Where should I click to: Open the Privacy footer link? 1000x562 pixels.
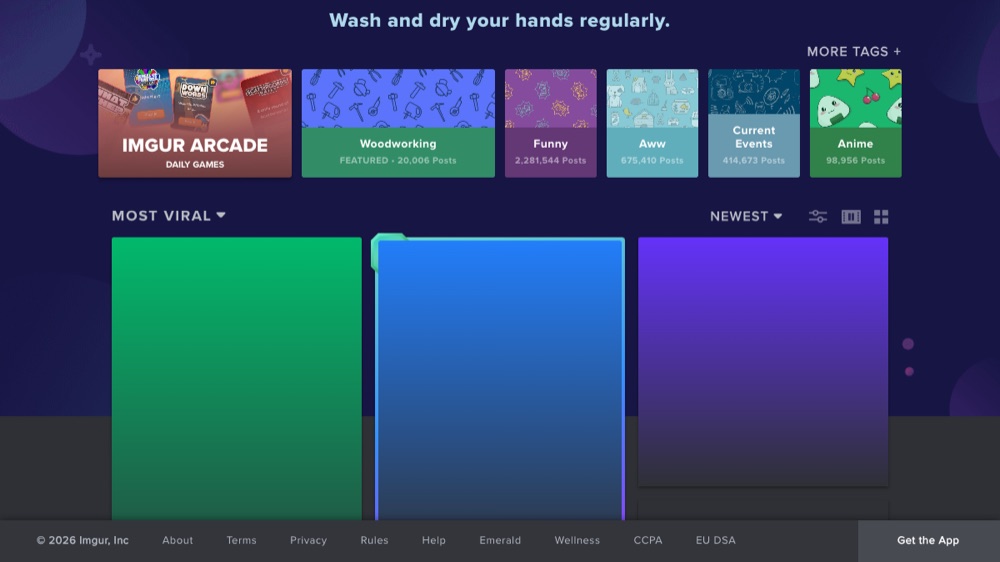click(x=308, y=540)
